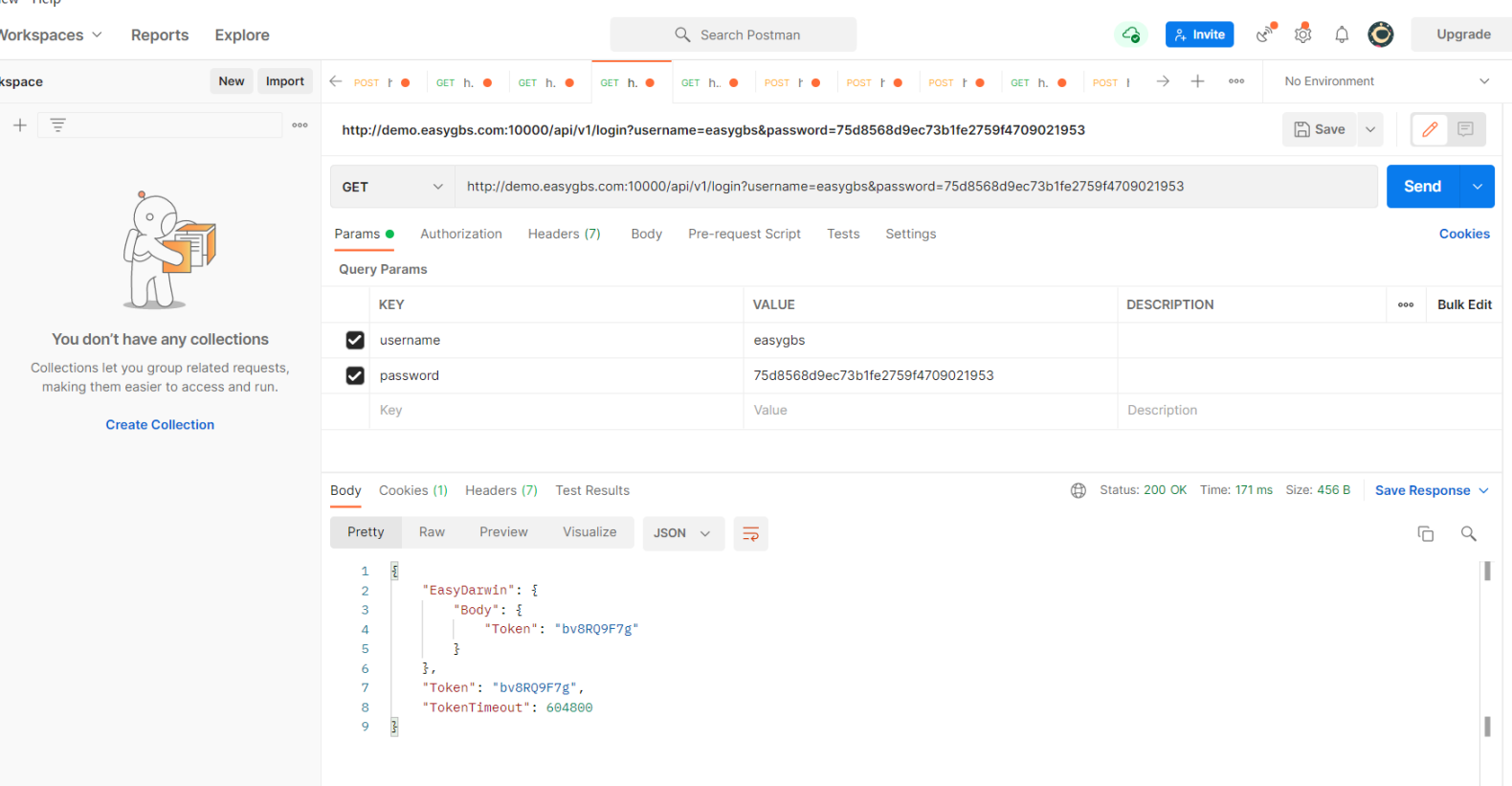
Task: Select the Pretty response view
Action: coord(366,532)
